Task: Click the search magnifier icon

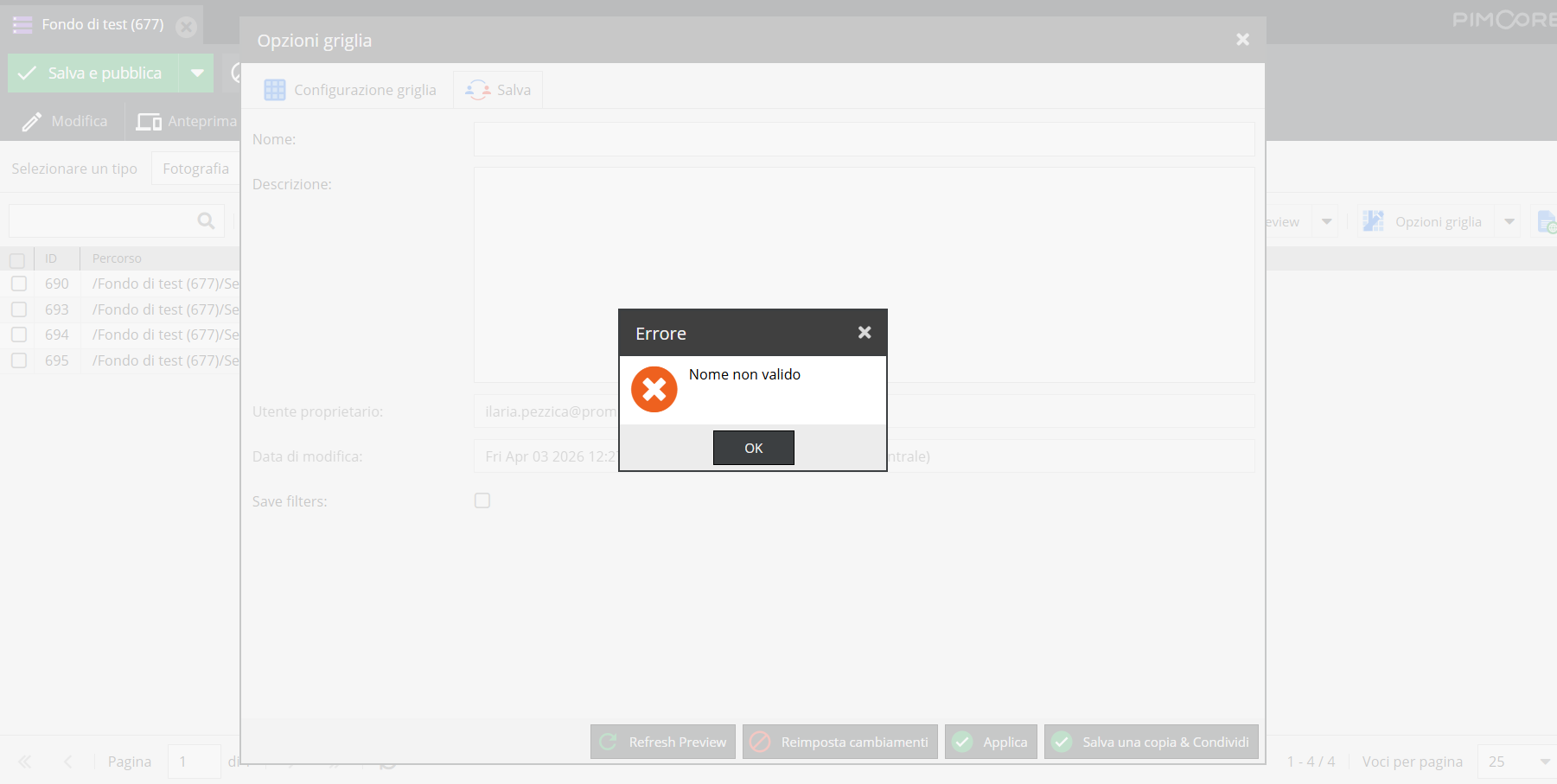Action: (206, 221)
